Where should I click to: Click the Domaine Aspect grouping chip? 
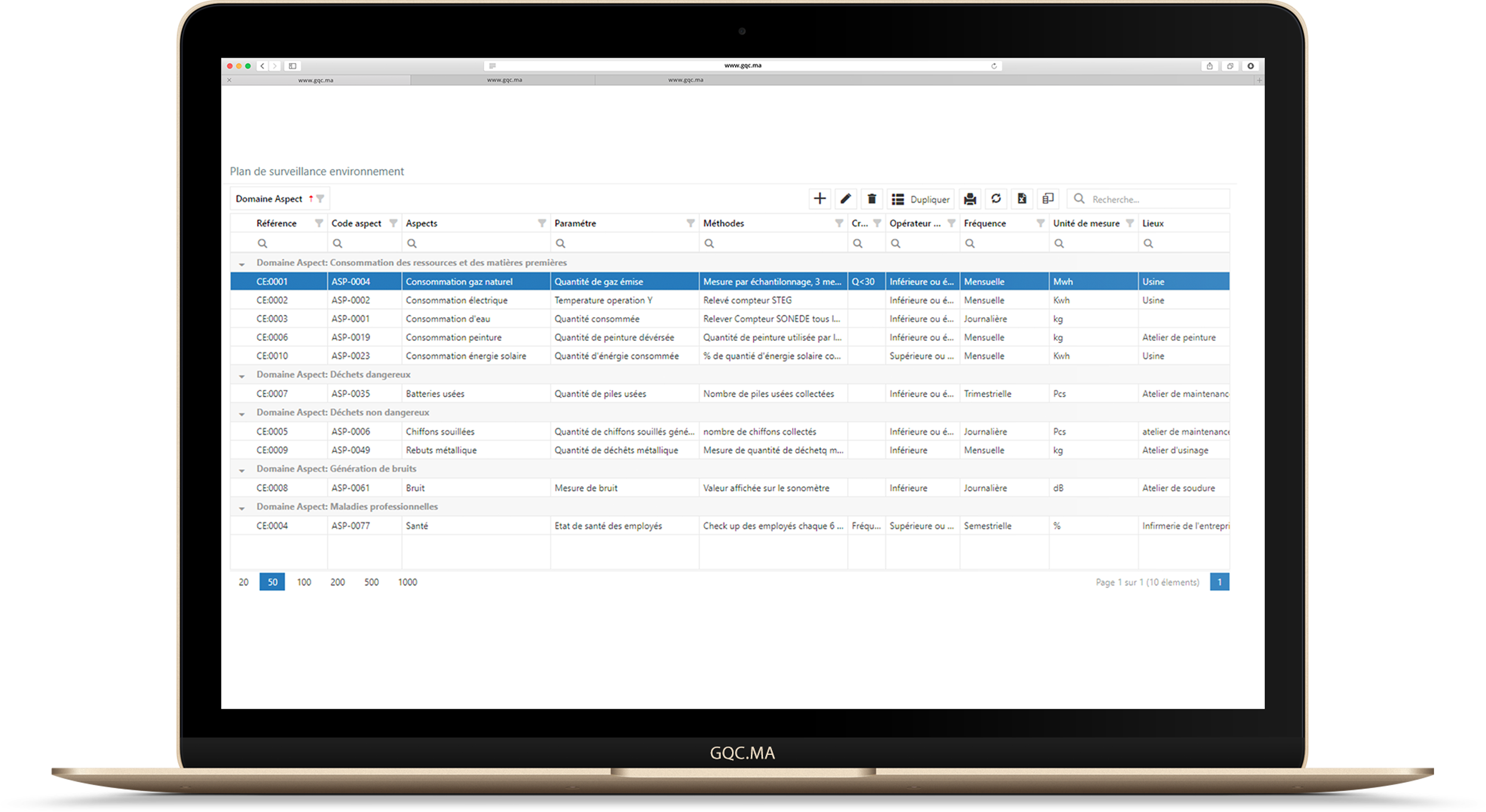269,199
